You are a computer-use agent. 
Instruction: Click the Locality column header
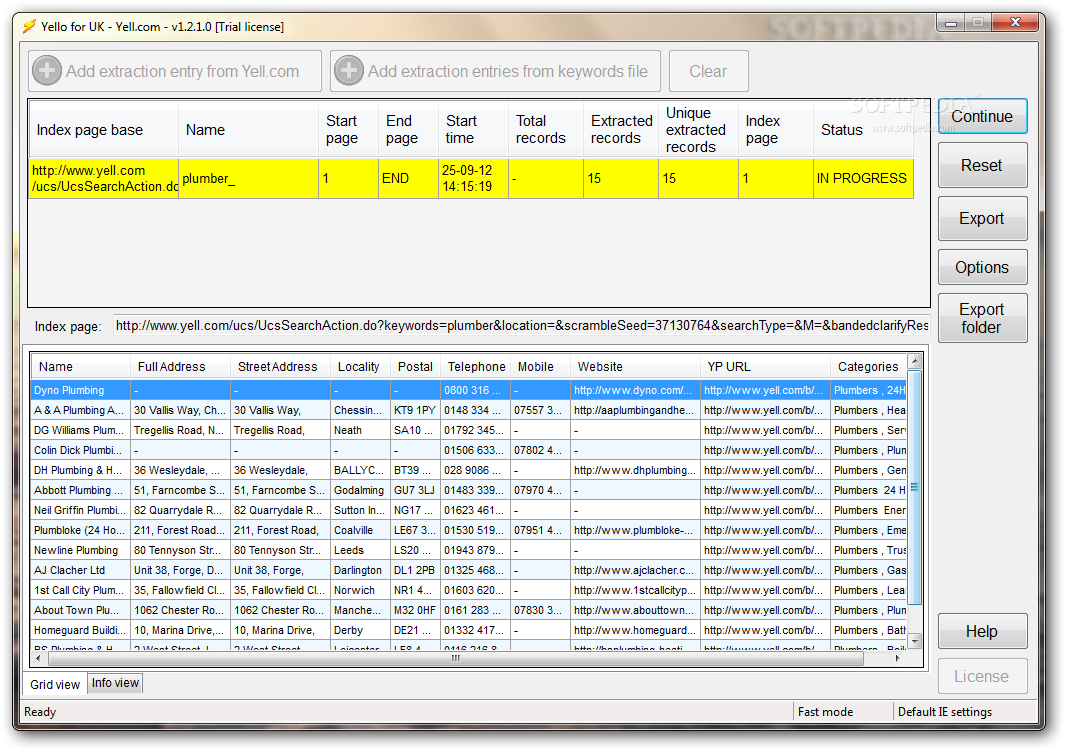click(x=360, y=367)
